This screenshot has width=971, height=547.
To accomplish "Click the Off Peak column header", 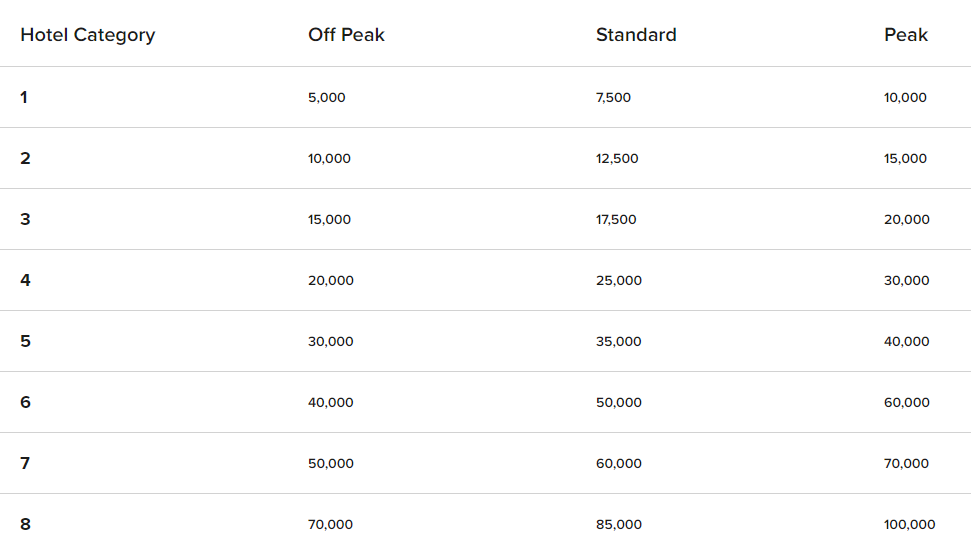I will (x=346, y=35).
